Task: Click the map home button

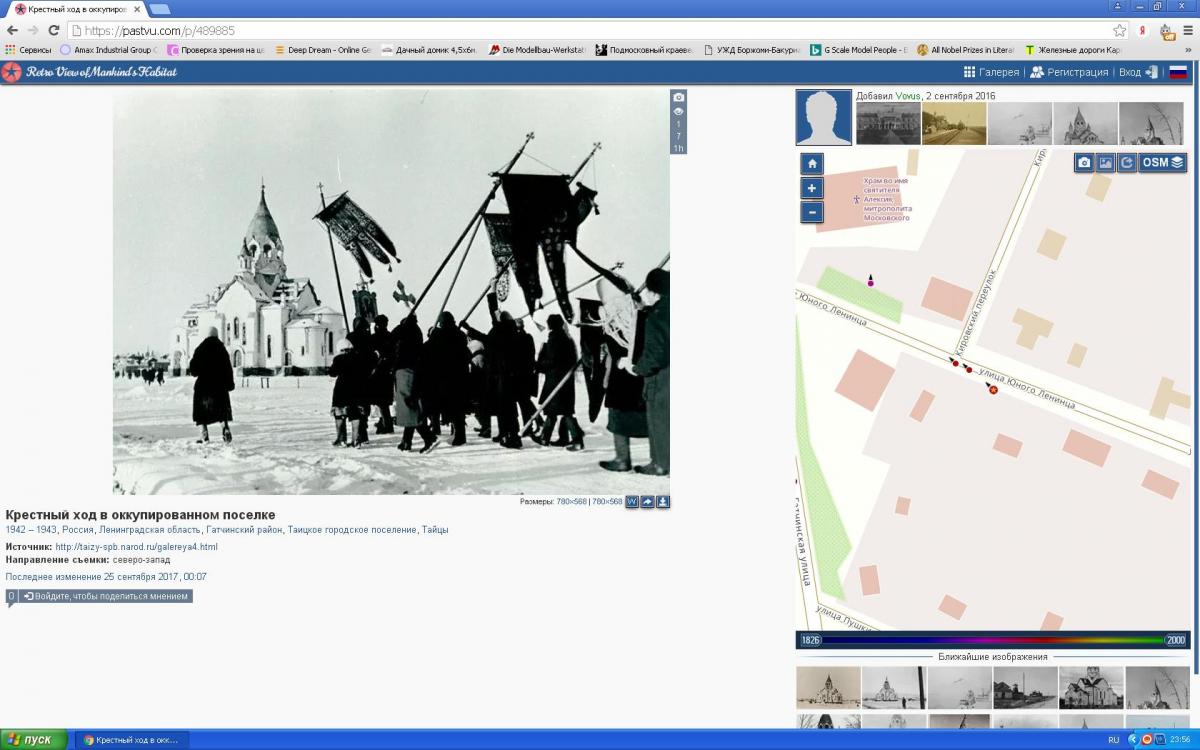Action: click(812, 163)
